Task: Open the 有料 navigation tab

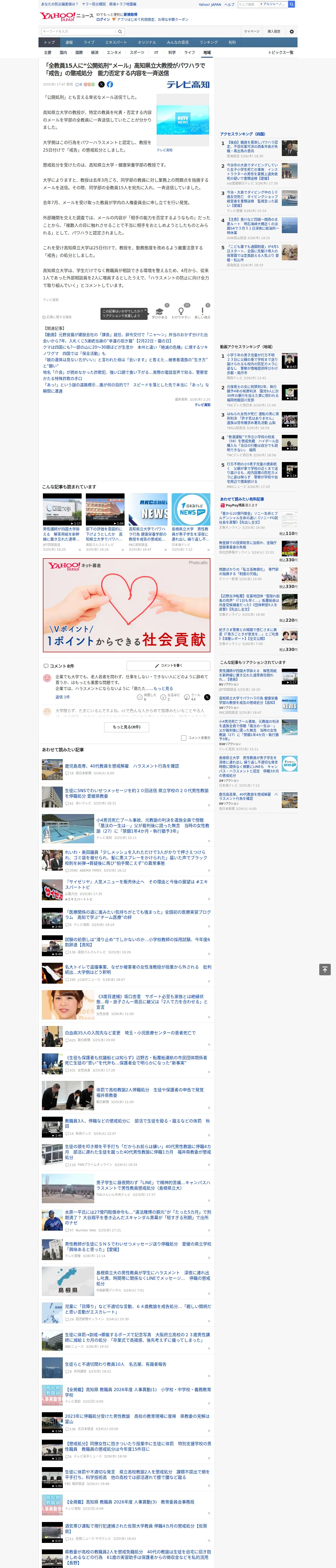Action: click(232, 43)
